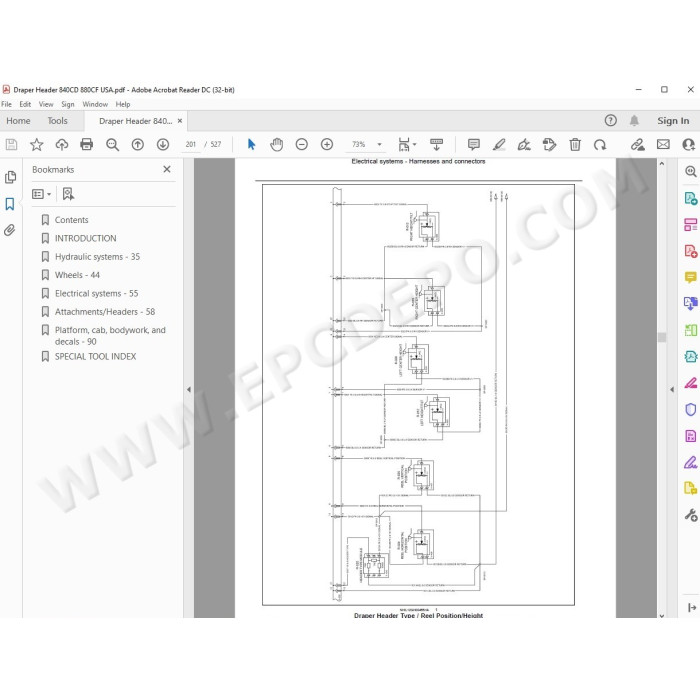Click the page number input field

pyautogui.click(x=191, y=144)
